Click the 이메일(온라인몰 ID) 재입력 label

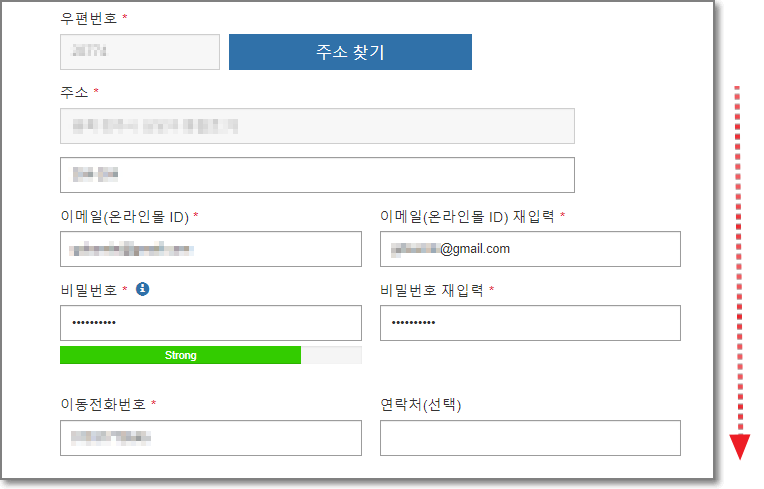pos(467,216)
